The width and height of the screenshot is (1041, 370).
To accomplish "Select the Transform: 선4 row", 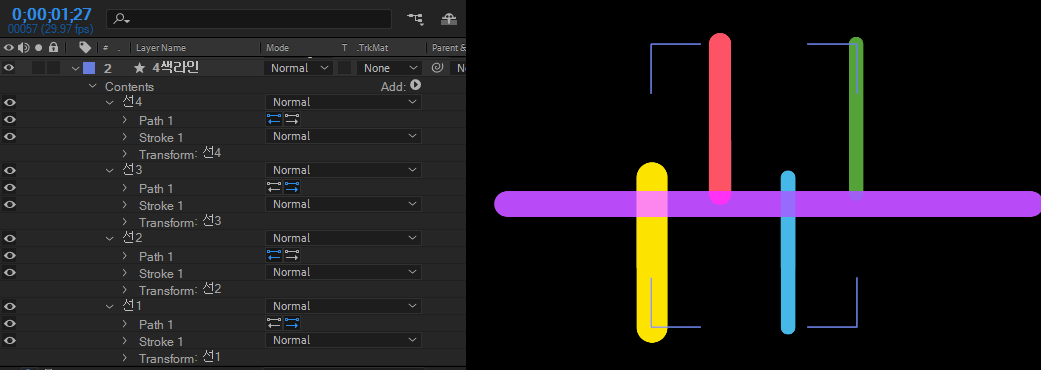I will (180, 154).
